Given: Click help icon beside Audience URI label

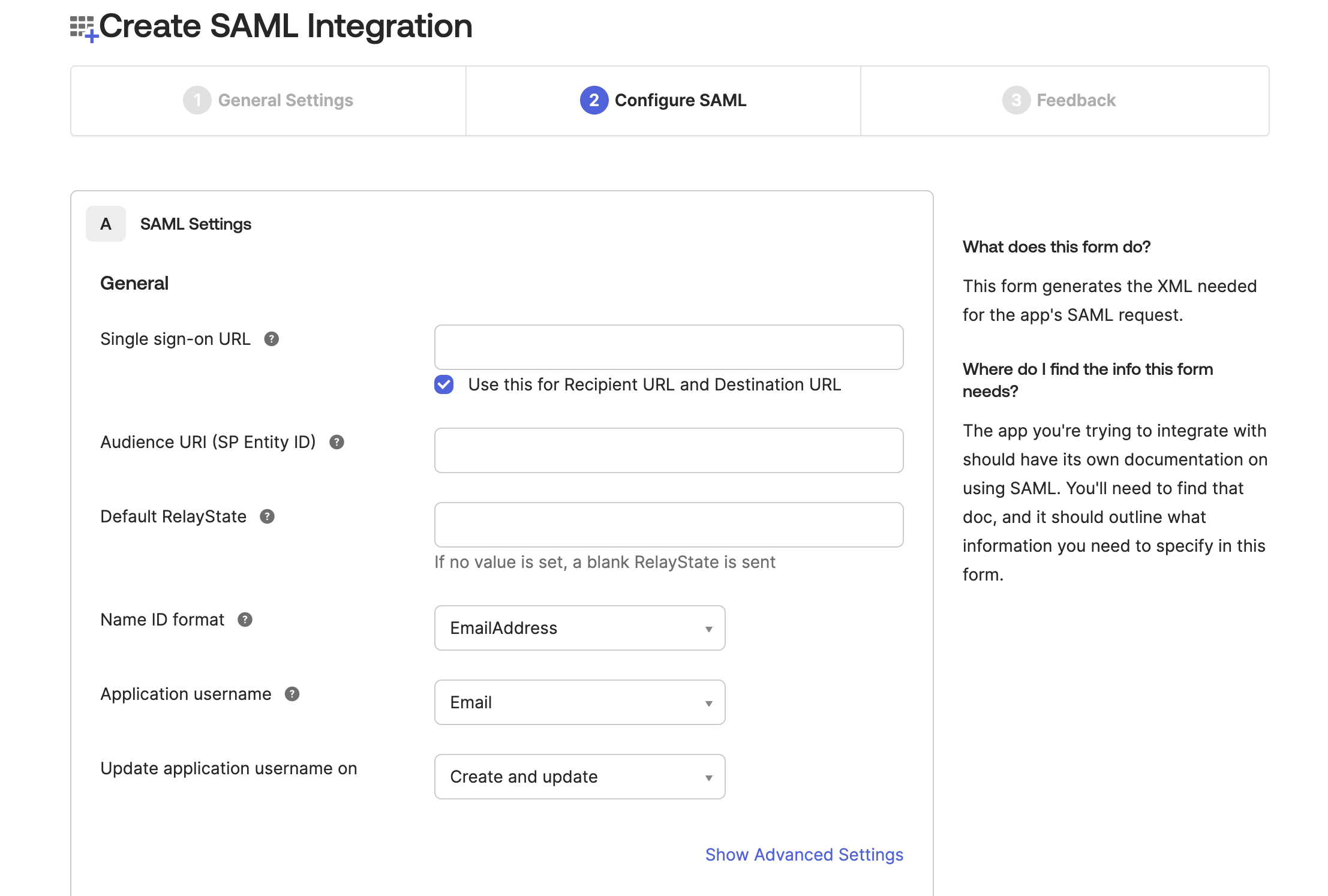Looking at the screenshot, I should coord(336,443).
